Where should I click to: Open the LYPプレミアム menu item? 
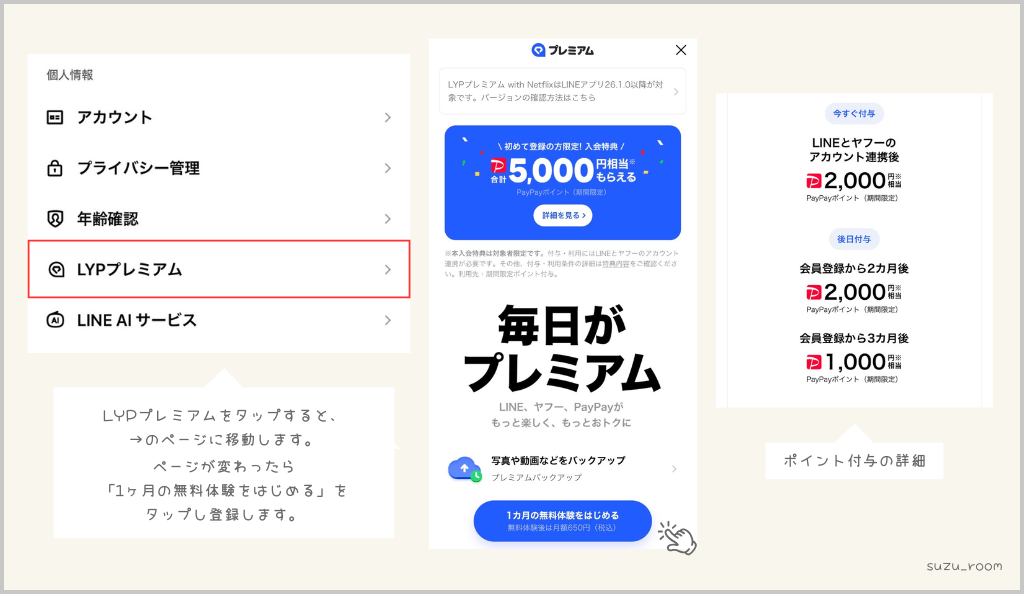[219, 270]
